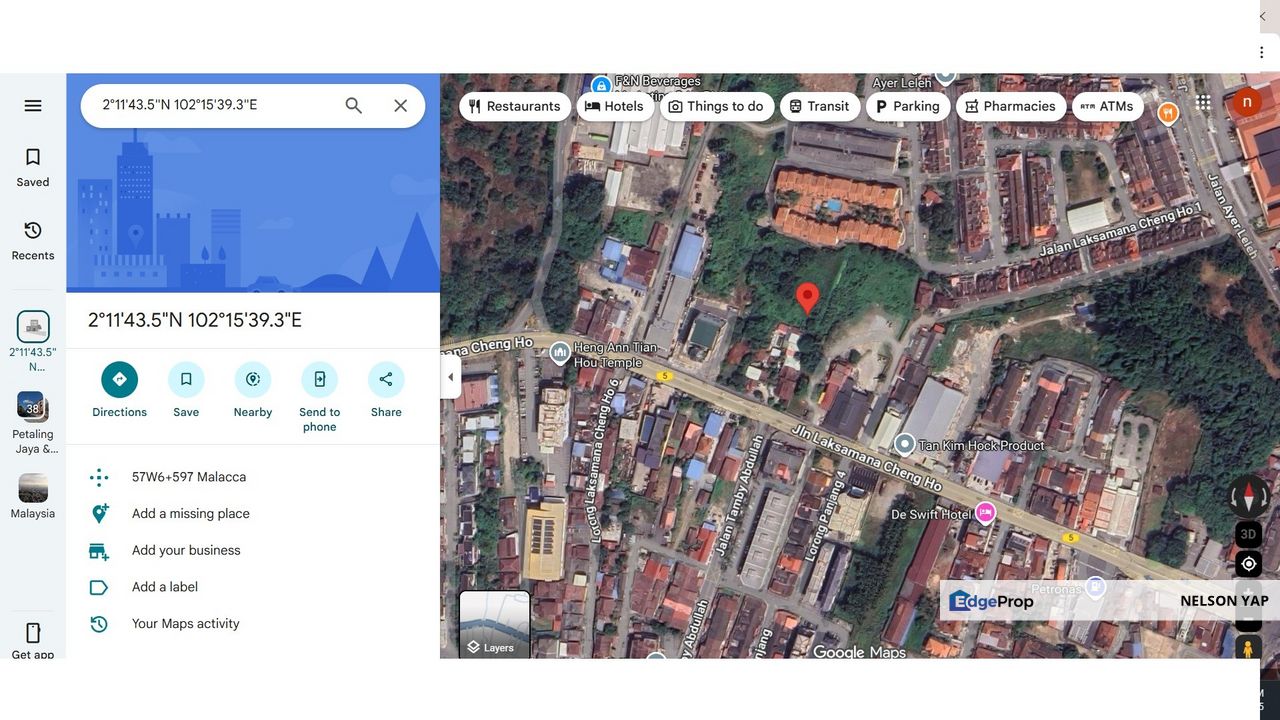Open the Layers map type switcher
This screenshot has width=1280, height=720.
(495, 625)
